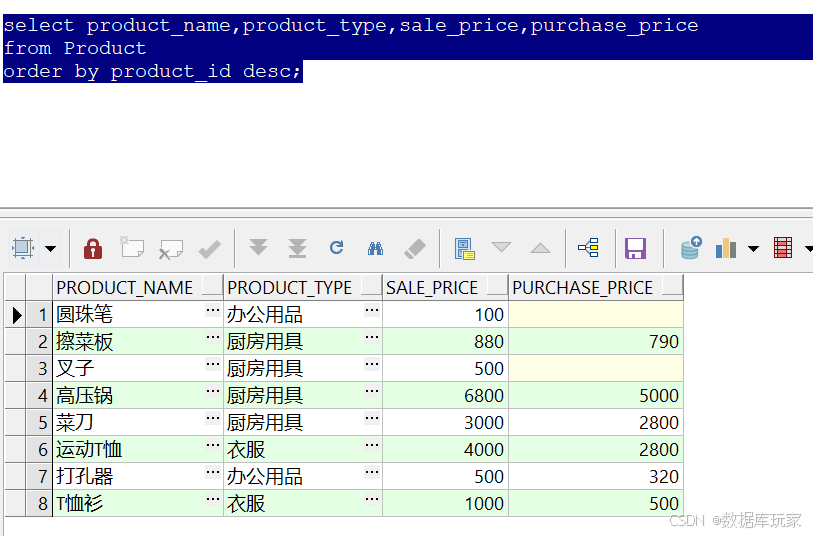Select row number 4 in the grid
Screen dimensions: 813x536
pos(39,396)
